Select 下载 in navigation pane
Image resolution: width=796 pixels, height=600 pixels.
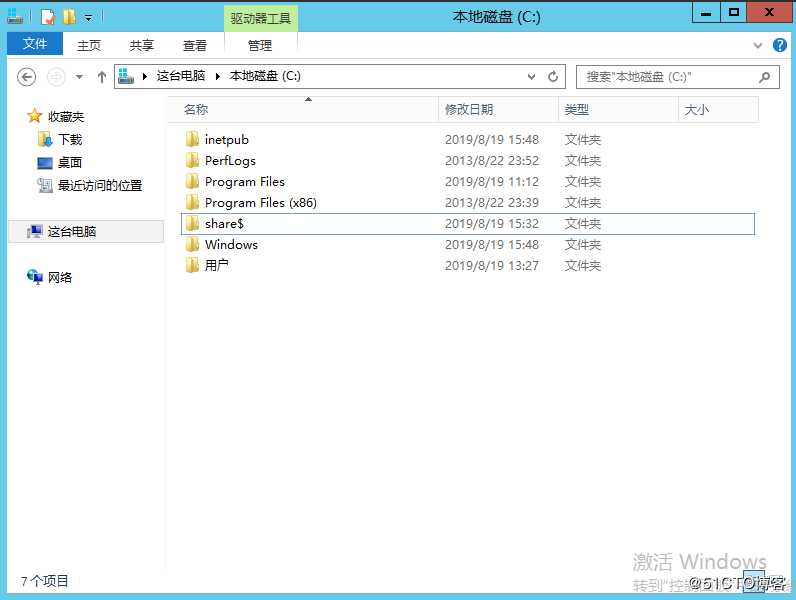coord(70,140)
